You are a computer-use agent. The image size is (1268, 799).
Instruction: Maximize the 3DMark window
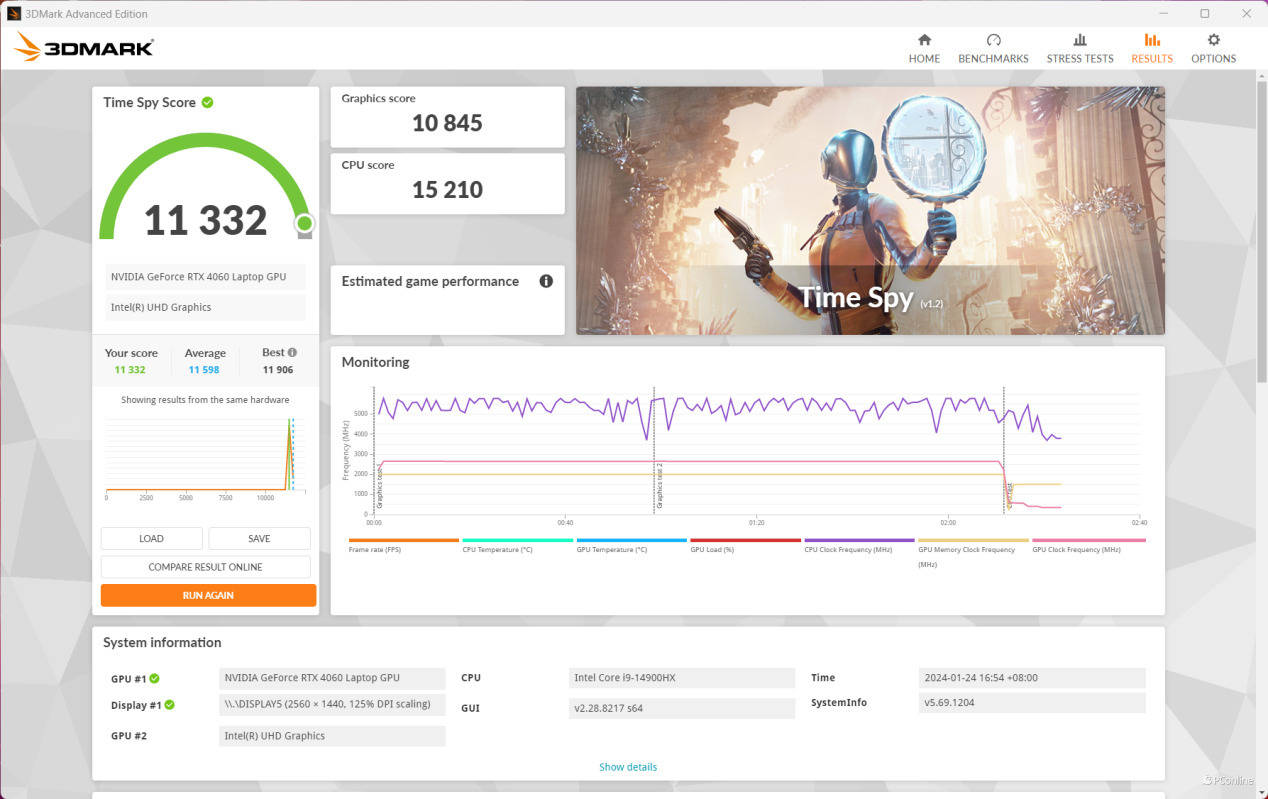coord(1204,13)
